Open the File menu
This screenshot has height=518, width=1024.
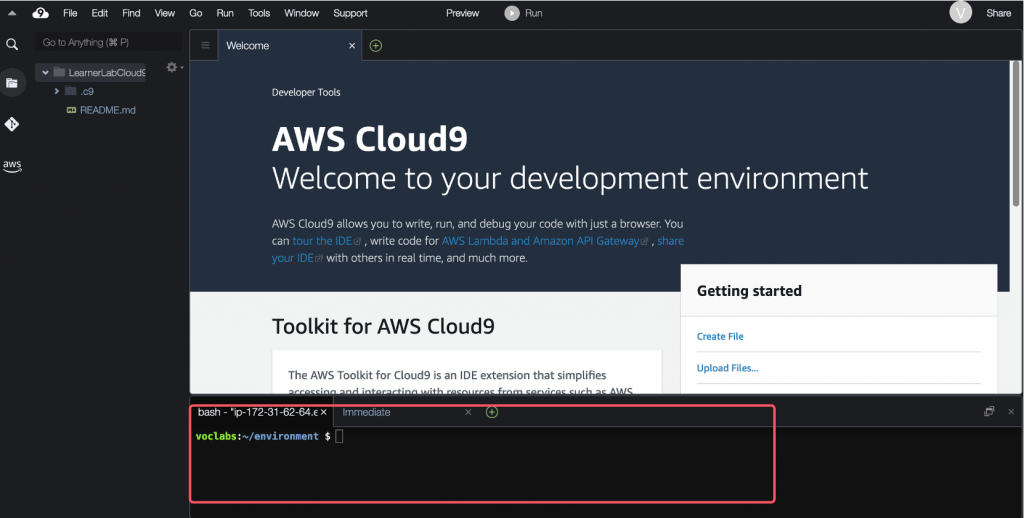[x=70, y=13]
